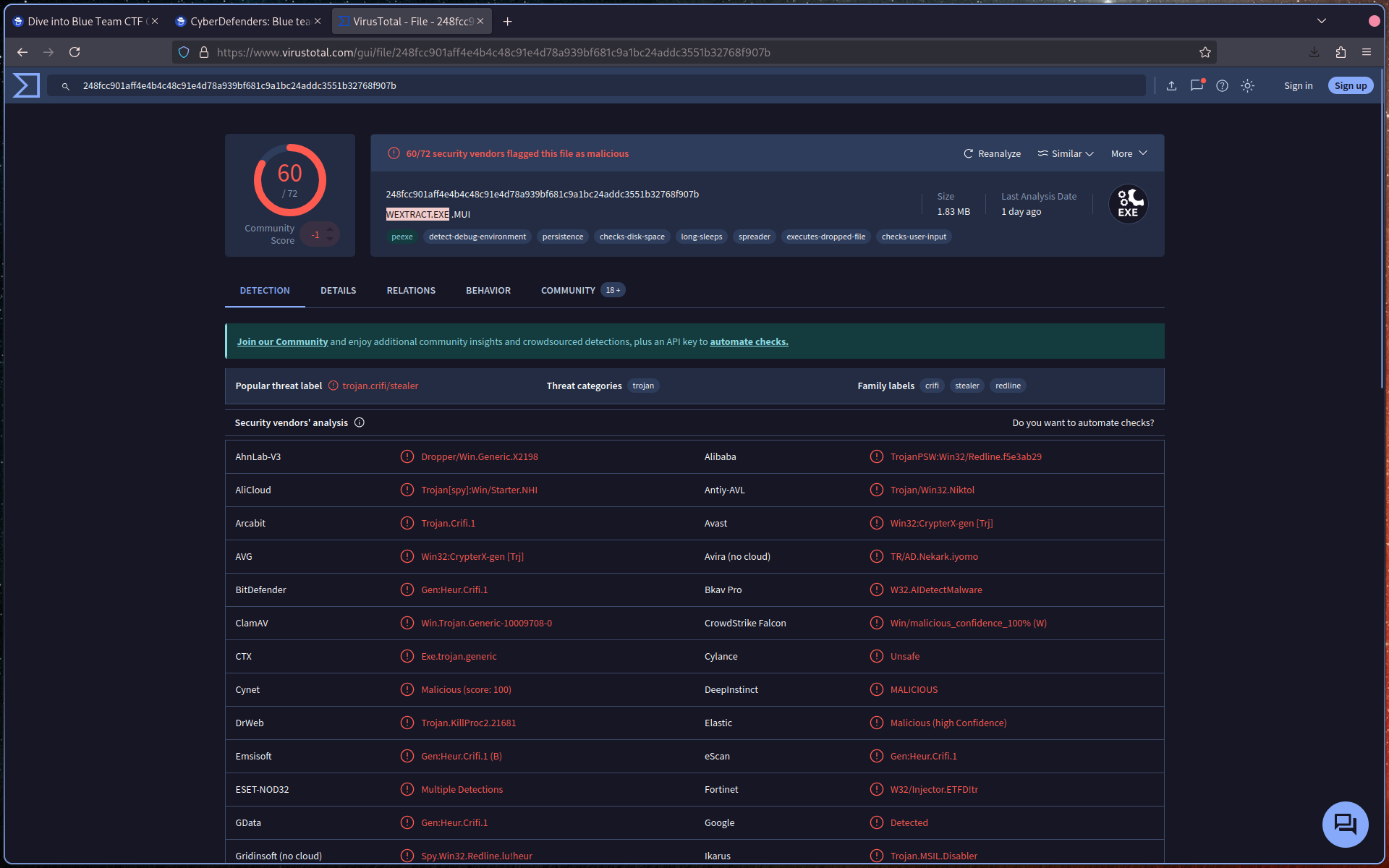1389x868 pixels.
Task: Click the site padlock icon
Action: coord(204,52)
